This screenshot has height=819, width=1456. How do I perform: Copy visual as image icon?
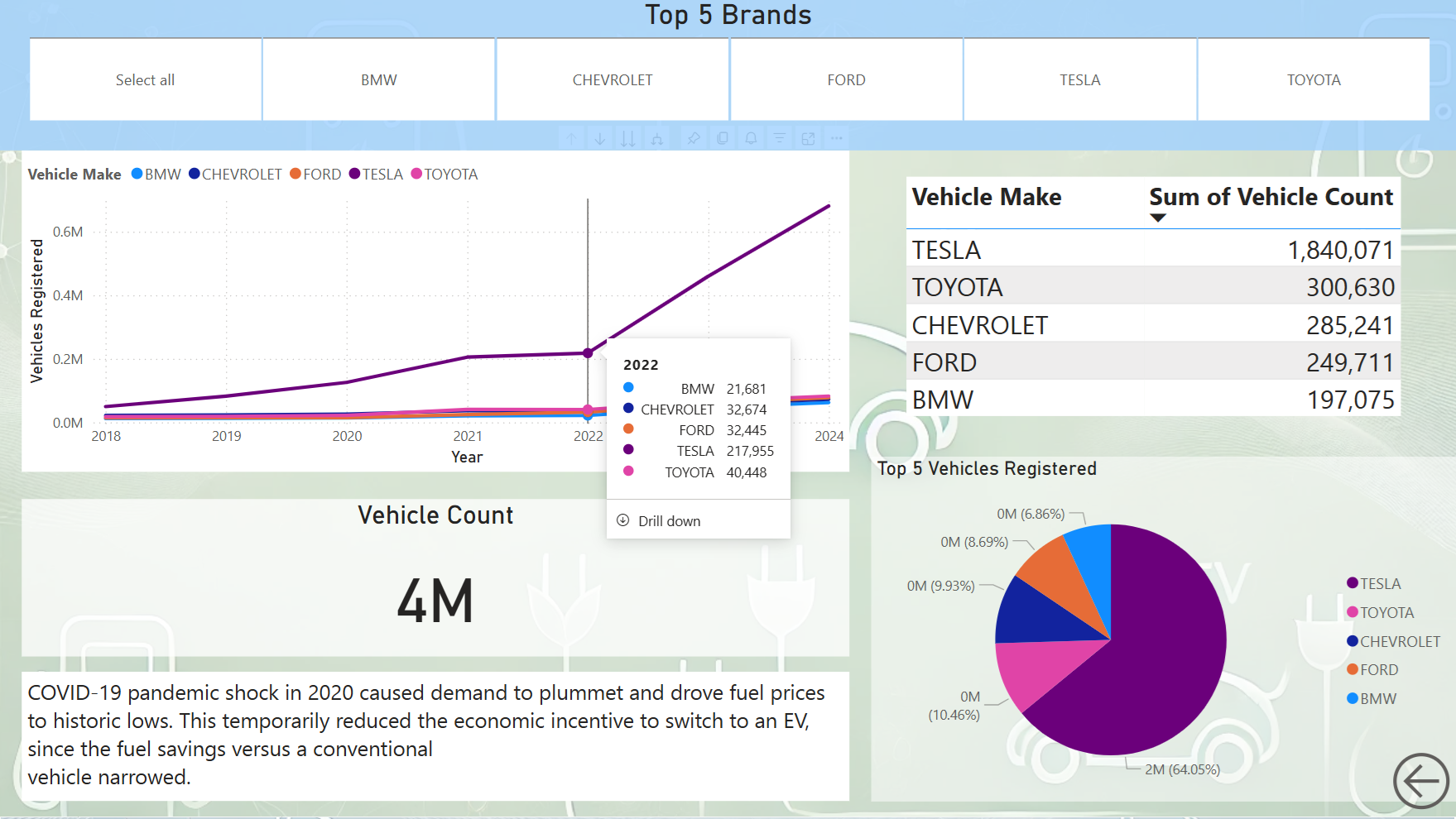(x=723, y=139)
